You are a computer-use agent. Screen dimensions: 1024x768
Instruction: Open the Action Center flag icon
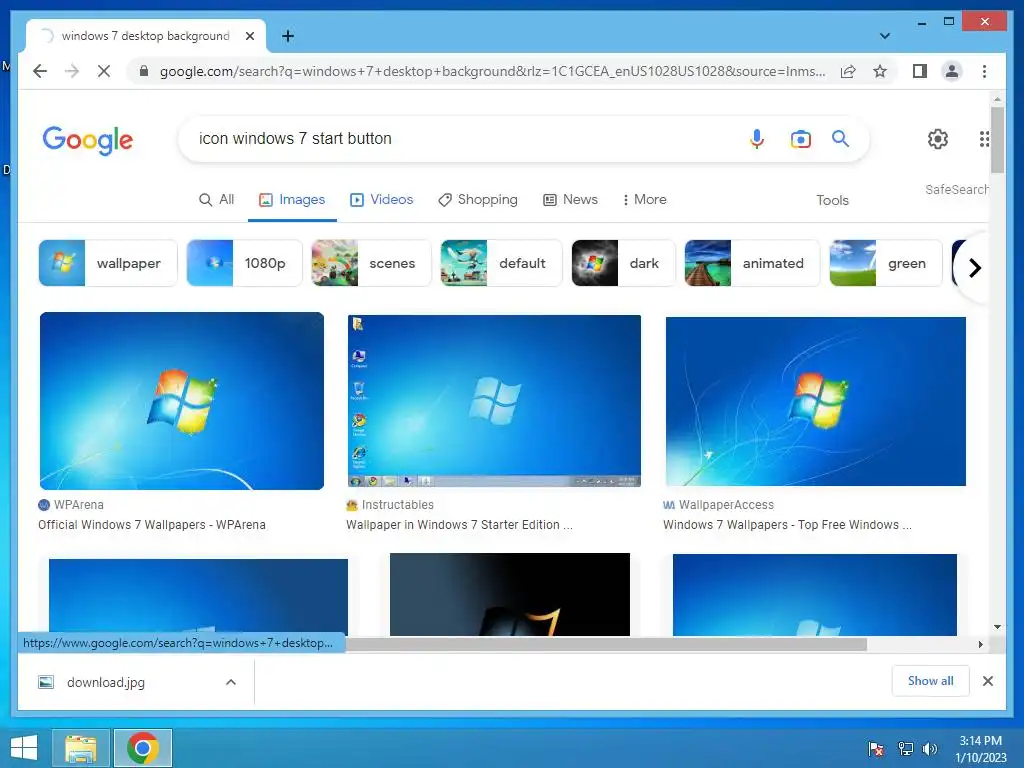coord(876,748)
